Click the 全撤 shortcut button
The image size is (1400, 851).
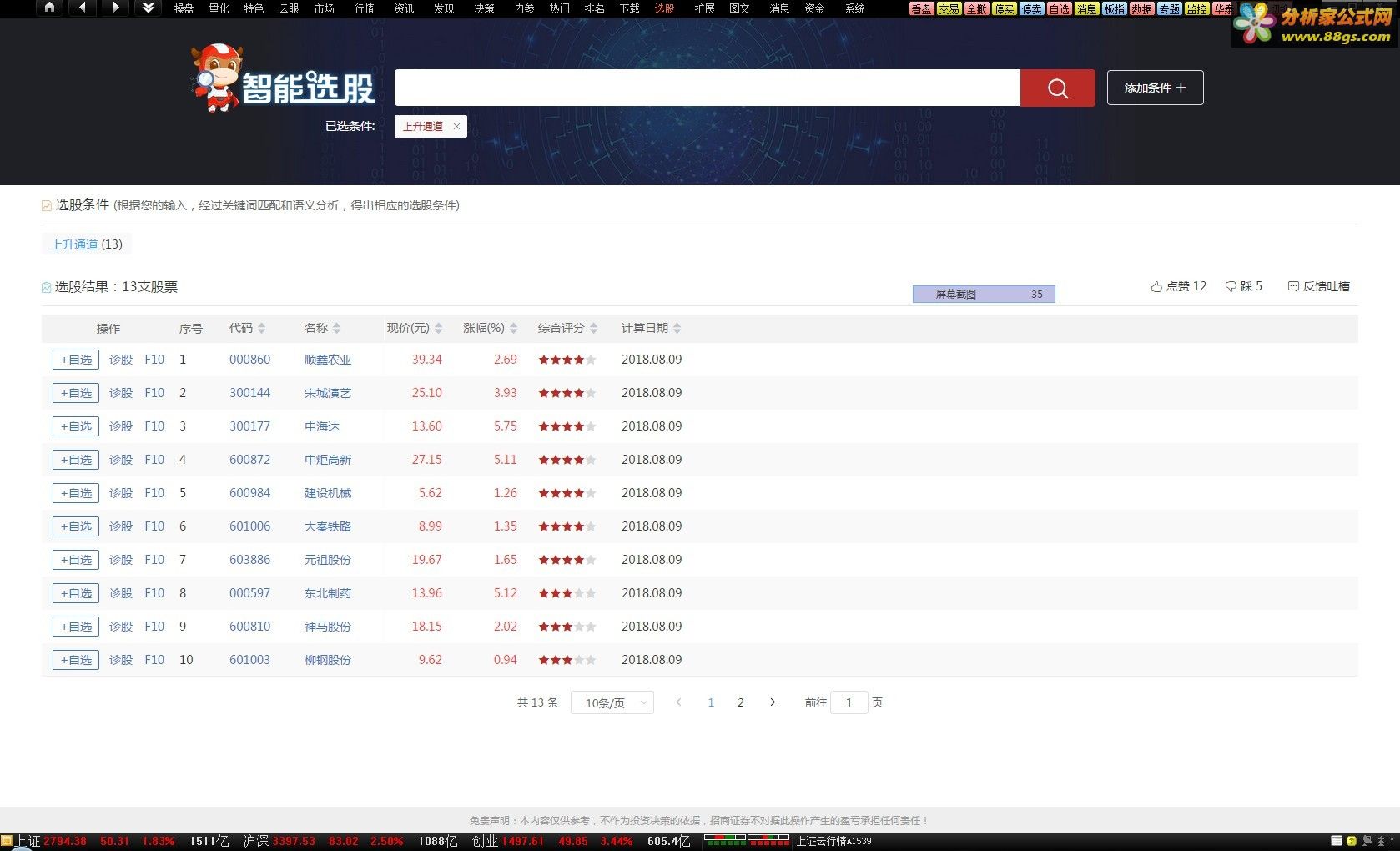[976, 8]
